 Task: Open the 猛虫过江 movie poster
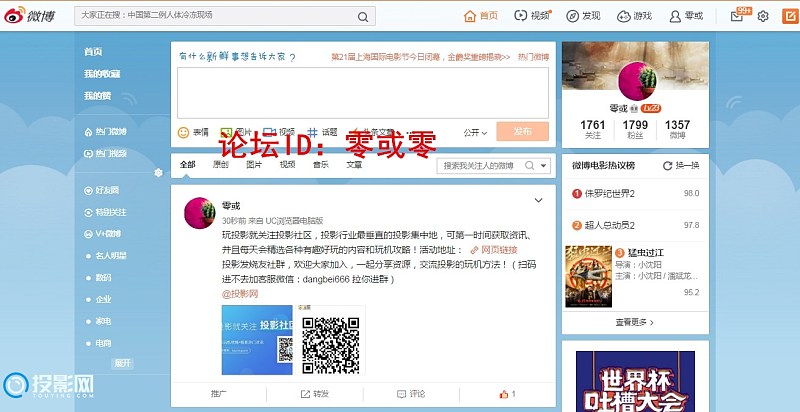pyautogui.click(x=588, y=277)
